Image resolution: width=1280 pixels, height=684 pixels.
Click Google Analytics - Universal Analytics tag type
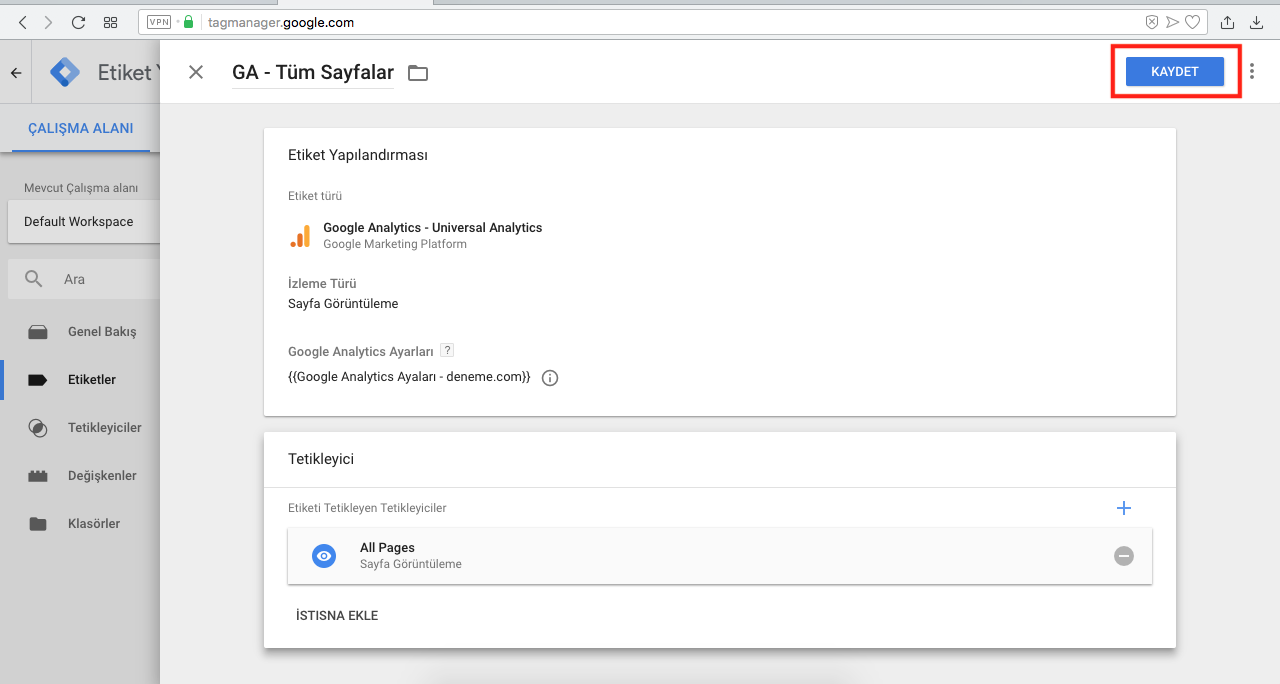(x=432, y=228)
